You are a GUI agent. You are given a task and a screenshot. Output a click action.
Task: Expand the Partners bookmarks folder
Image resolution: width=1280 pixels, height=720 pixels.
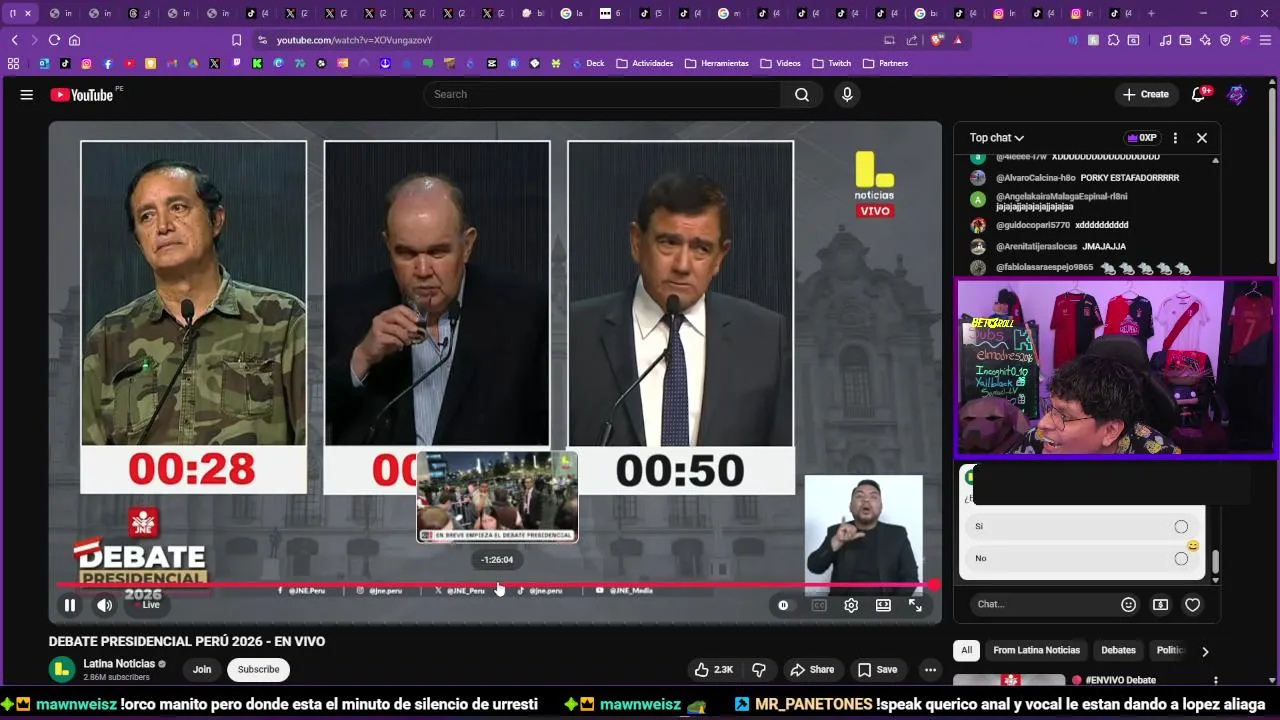(x=886, y=63)
